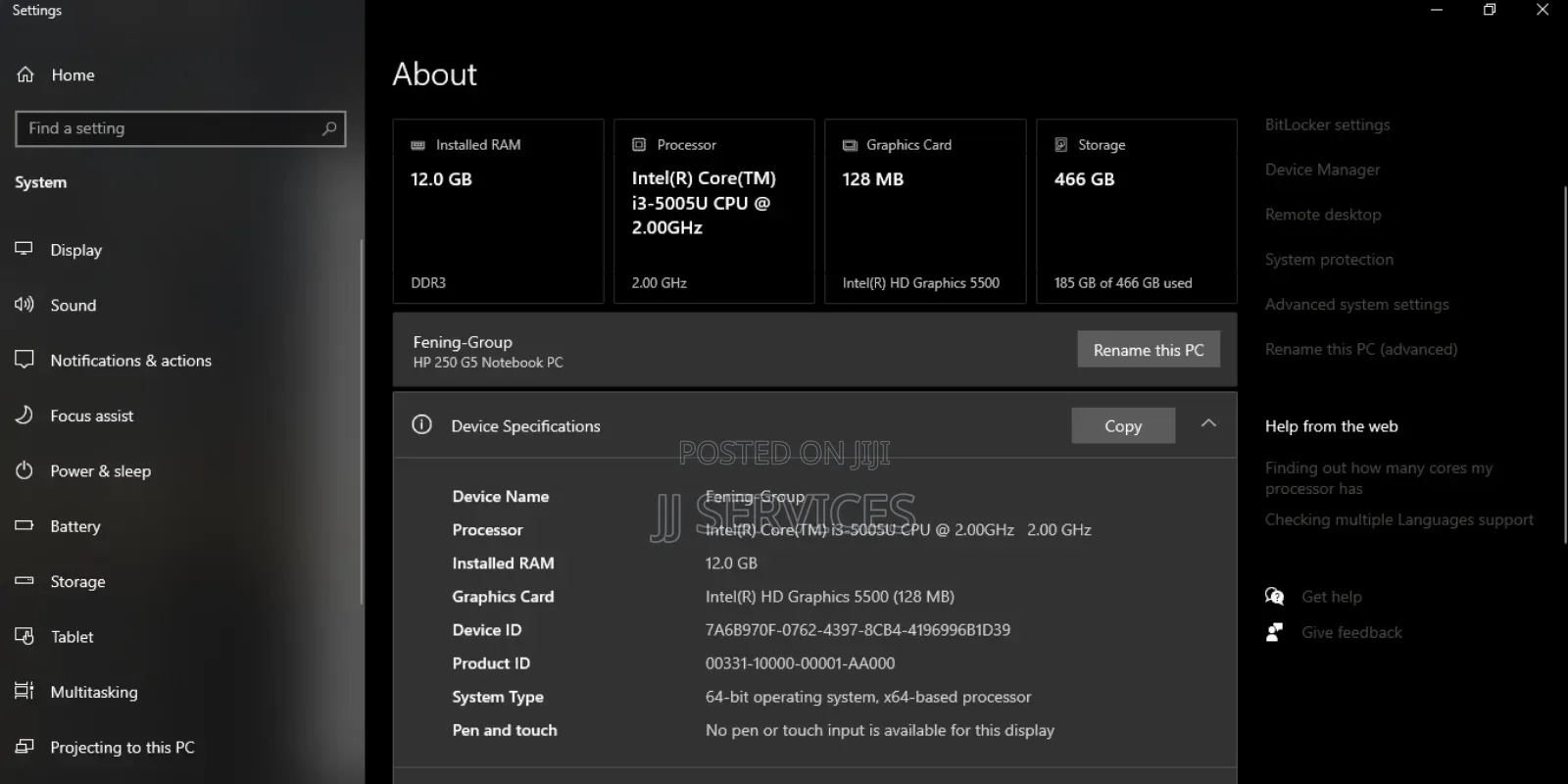Click the Storage drive icon in sidebar
The height and width of the screenshot is (784, 1568).
pyautogui.click(x=24, y=581)
